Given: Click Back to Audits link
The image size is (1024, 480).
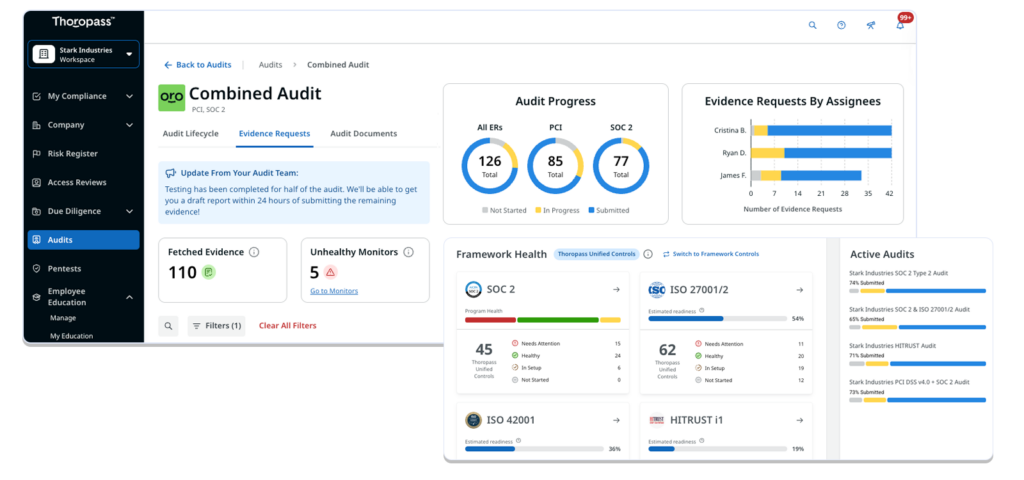Looking at the screenshot, I should pos(197,65).
